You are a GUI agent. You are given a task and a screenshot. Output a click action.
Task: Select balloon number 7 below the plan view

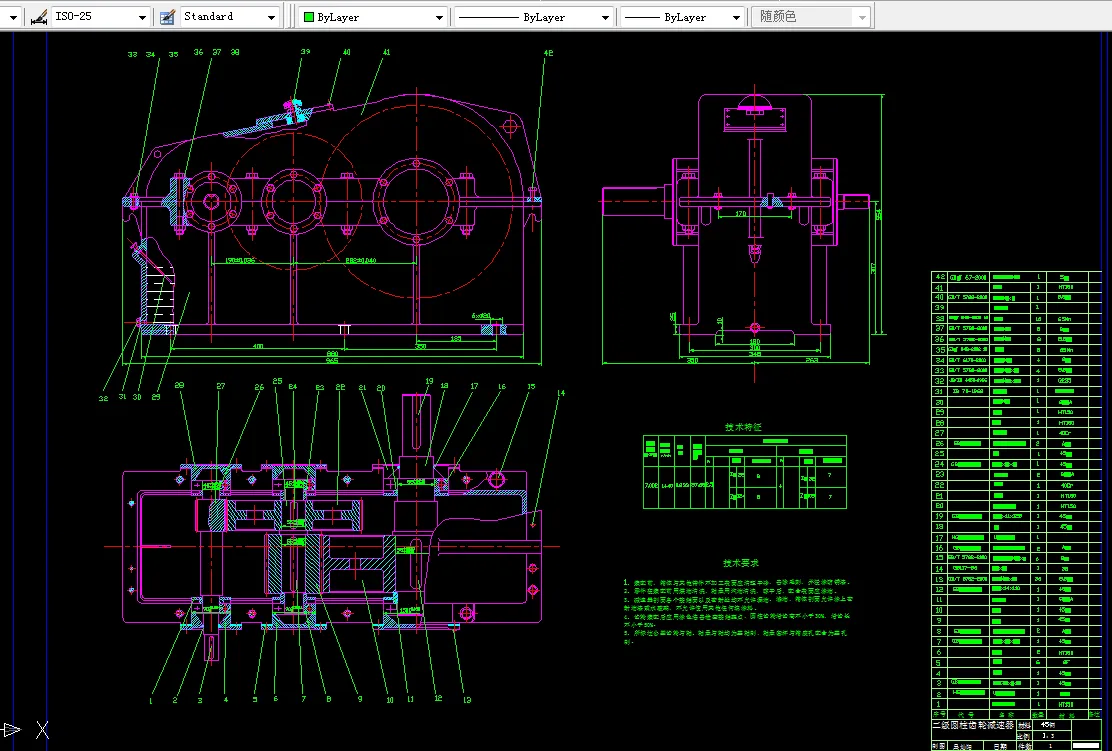(x=304, y=699)
